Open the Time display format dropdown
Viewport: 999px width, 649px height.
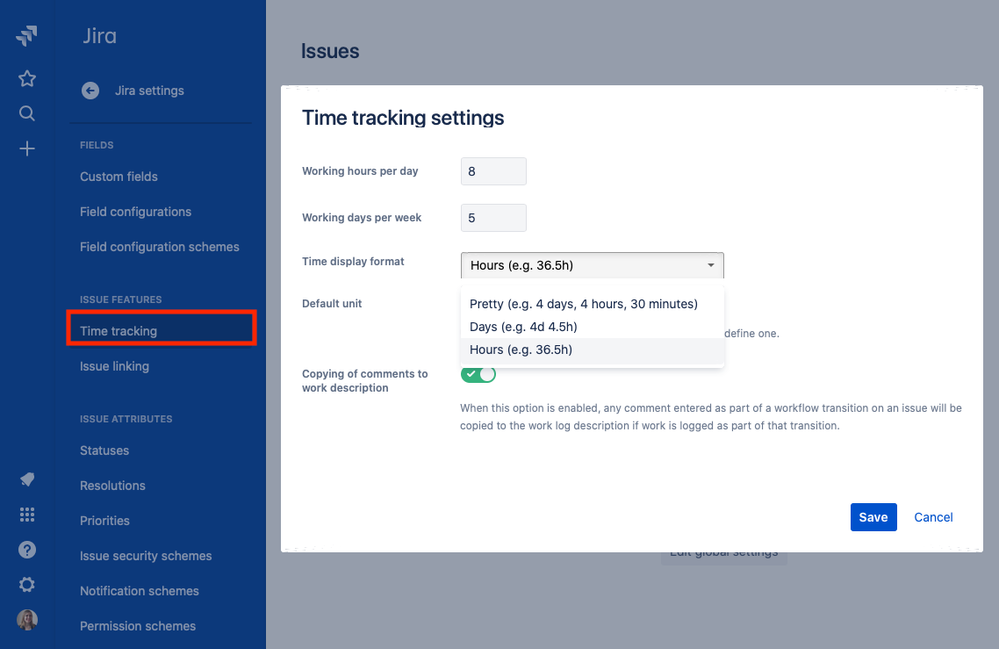[591, 265]
